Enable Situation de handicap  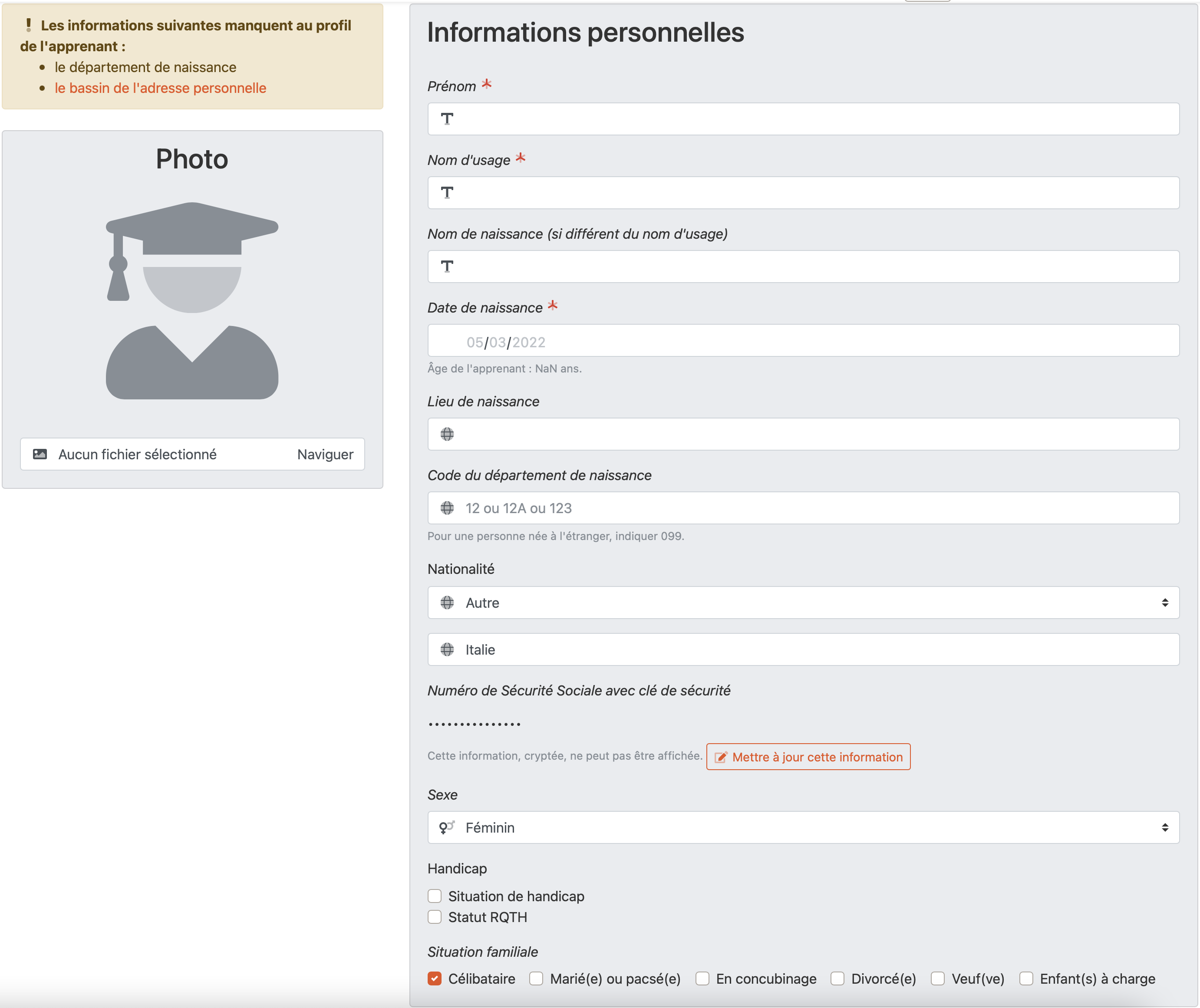(x=435, y=896)
